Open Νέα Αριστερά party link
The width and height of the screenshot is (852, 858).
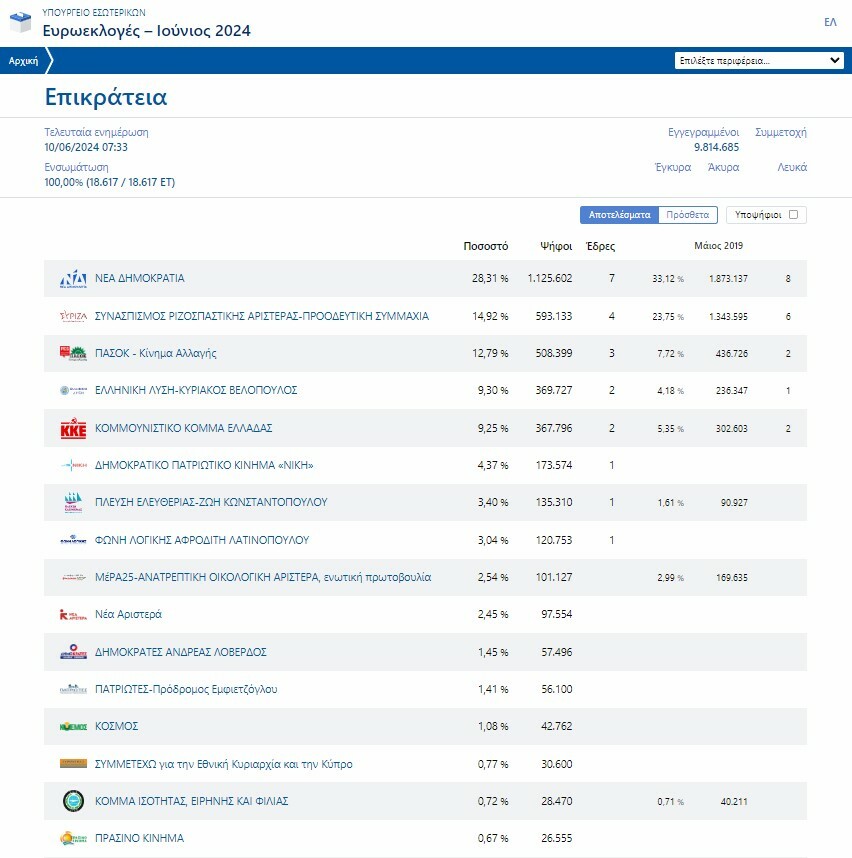point(128,614)
